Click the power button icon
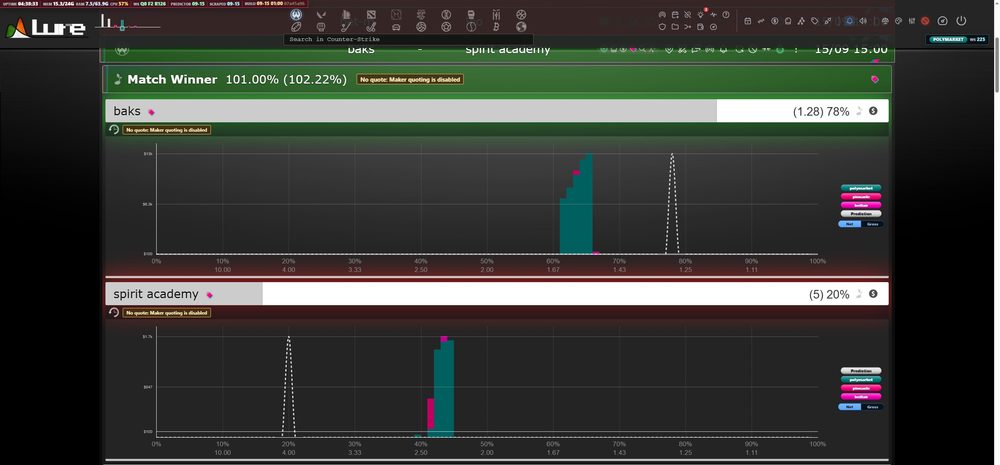This screenshot has width=1000, height=465. pyautogui.click(x=961, y=21)
